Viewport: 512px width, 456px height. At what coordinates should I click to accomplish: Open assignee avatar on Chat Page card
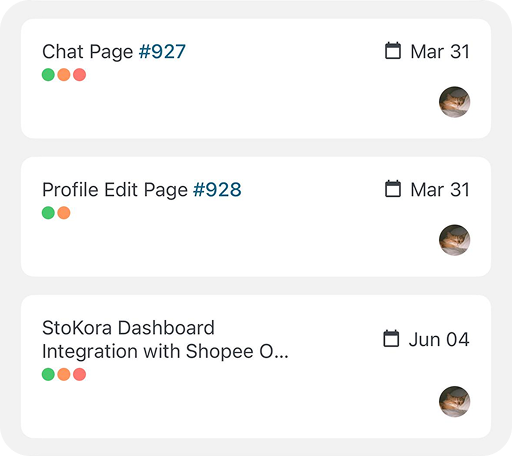click(454, 102)
